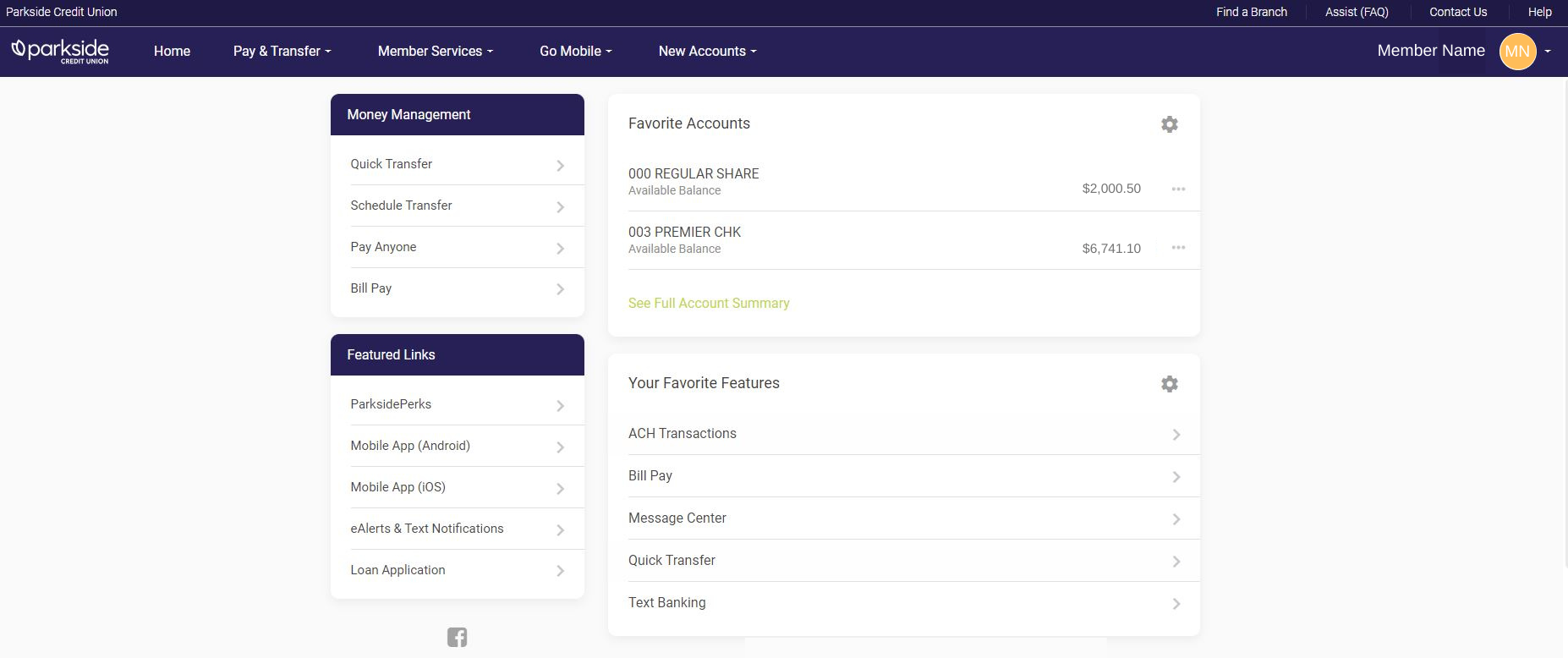Screen dimensions: 1568x658
Task: Click the chevron next to Mobile App (iOS)
Action: (x=560, y=489)
